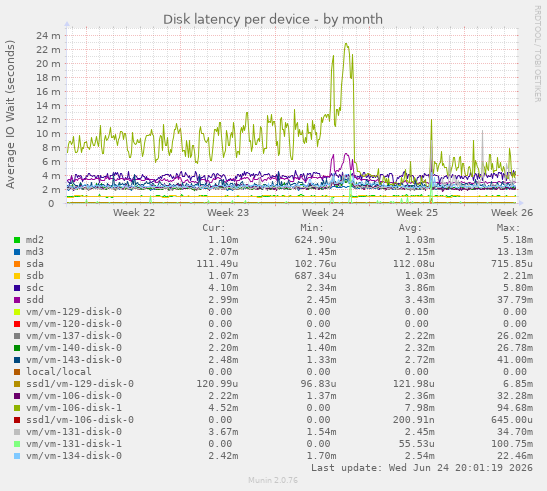Select the vm/vm-106-disk-0 legend label
This screenshot has width=547, height=491.
(74, 396)
